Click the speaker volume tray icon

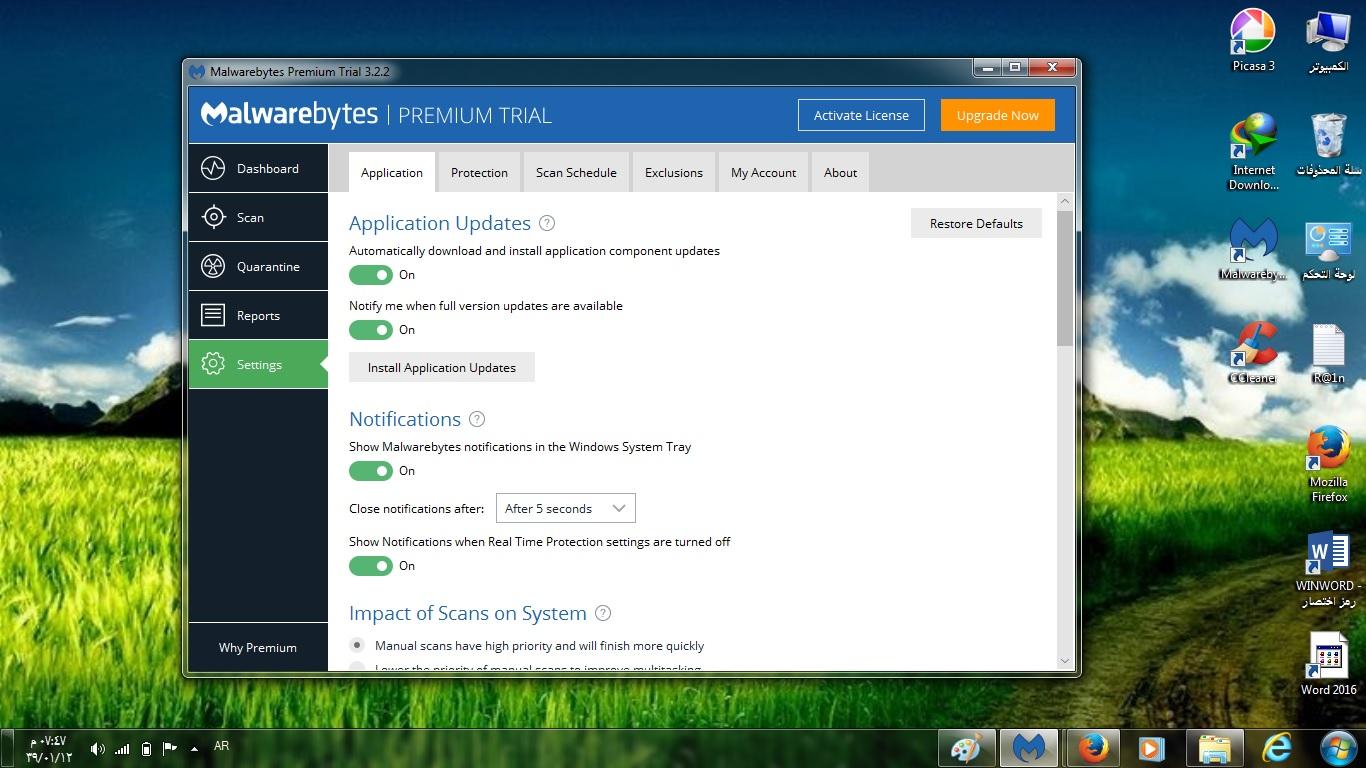pos(97,748)
